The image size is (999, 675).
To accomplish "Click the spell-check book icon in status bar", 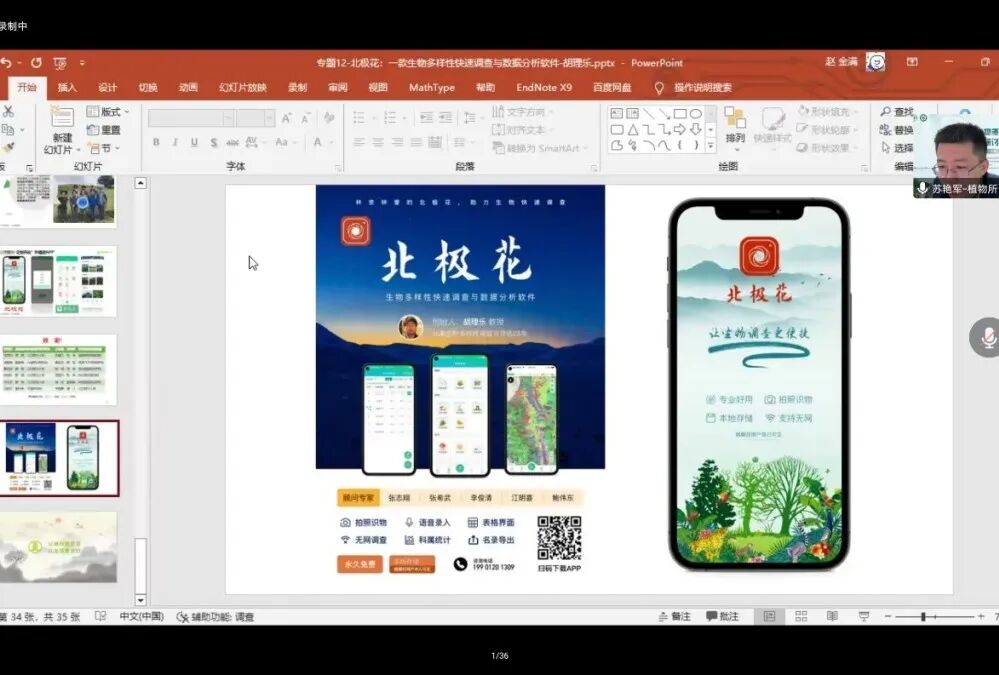I will 101,616.
